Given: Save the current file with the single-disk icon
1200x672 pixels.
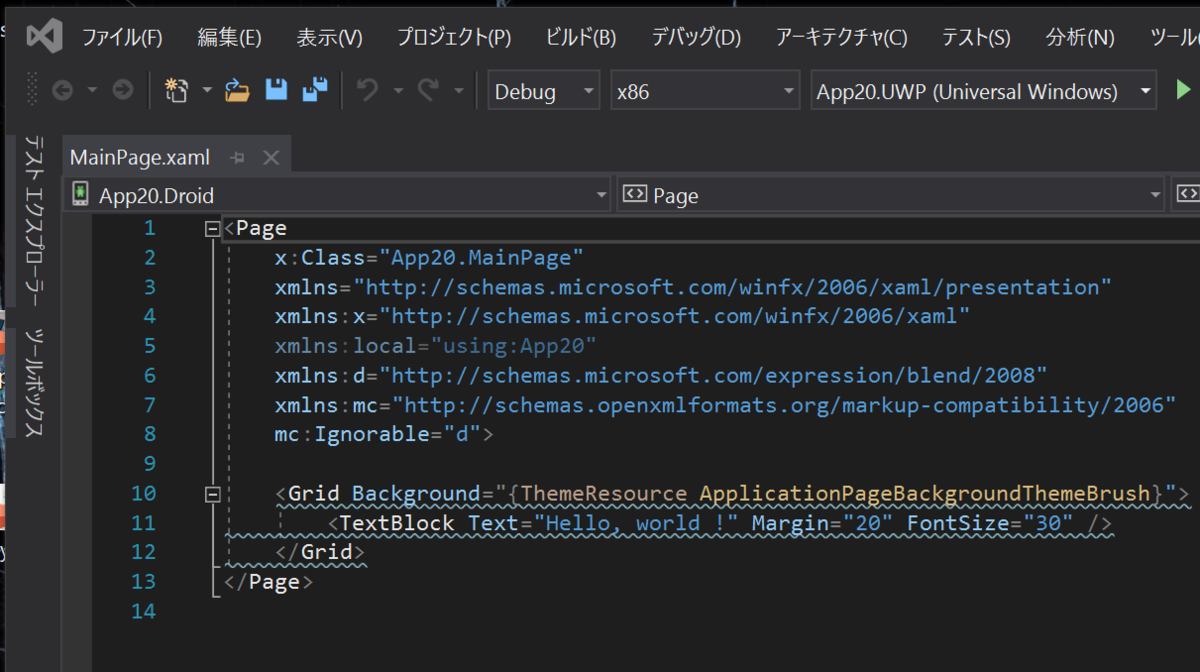Looking at the screenshot, I should tap(276, 91).
